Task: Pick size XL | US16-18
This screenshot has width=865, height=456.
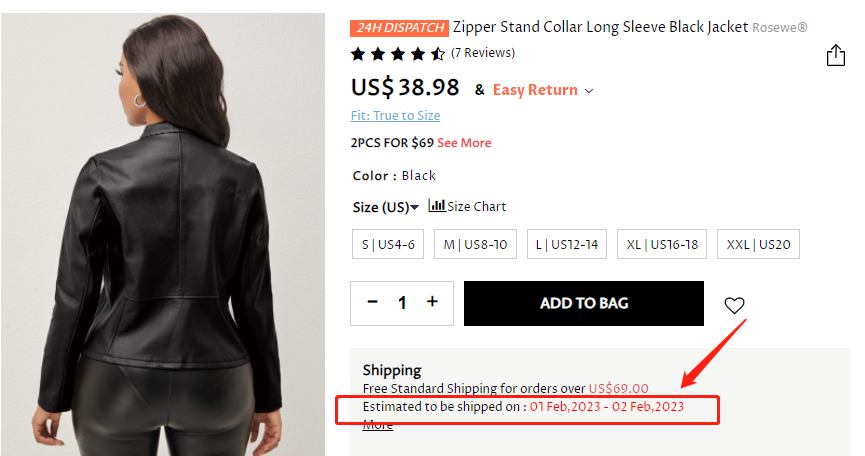Action: click(x=662, y=244)
